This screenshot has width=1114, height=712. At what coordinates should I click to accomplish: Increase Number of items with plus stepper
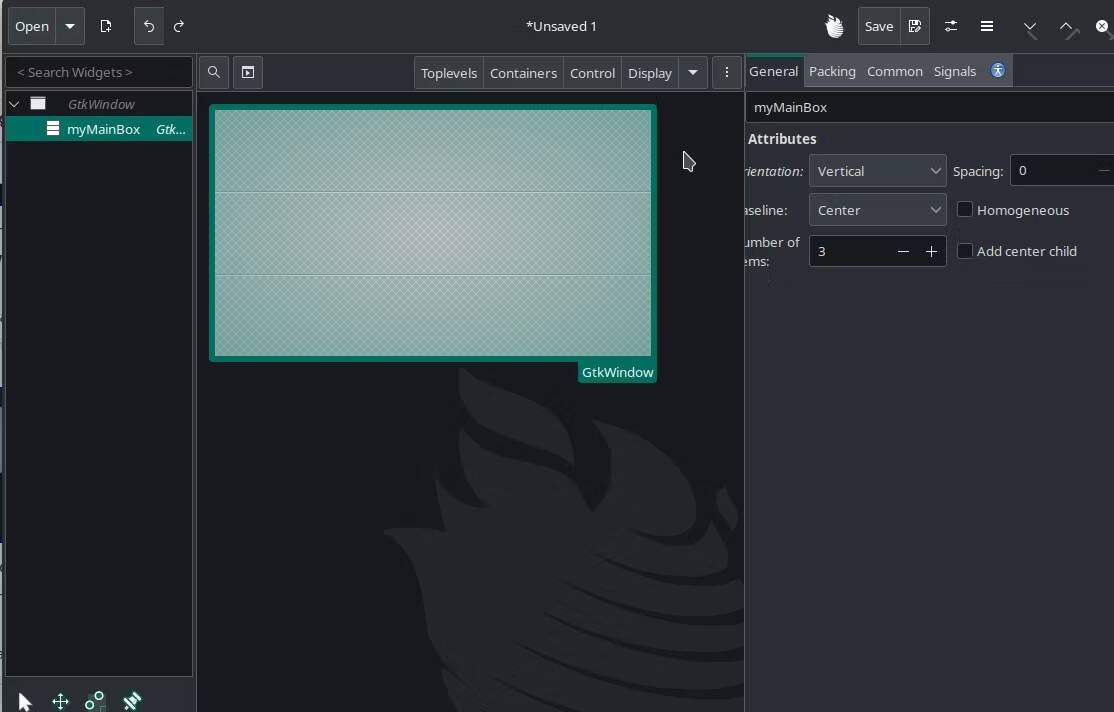click(x=932, y=251)
